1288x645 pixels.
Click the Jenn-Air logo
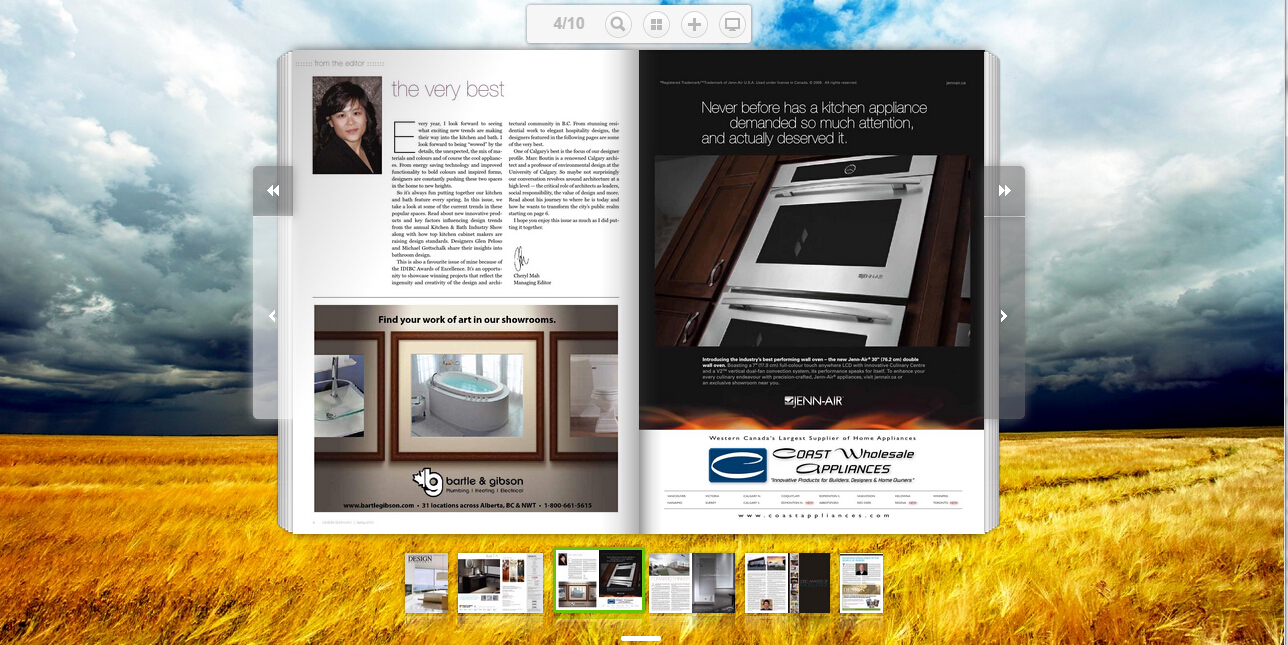point(813,401)
